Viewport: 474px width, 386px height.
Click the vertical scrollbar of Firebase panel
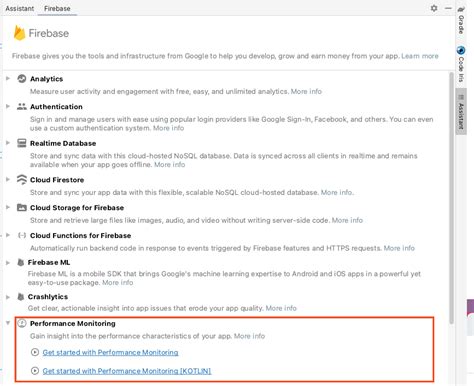[x=451, y=197]
